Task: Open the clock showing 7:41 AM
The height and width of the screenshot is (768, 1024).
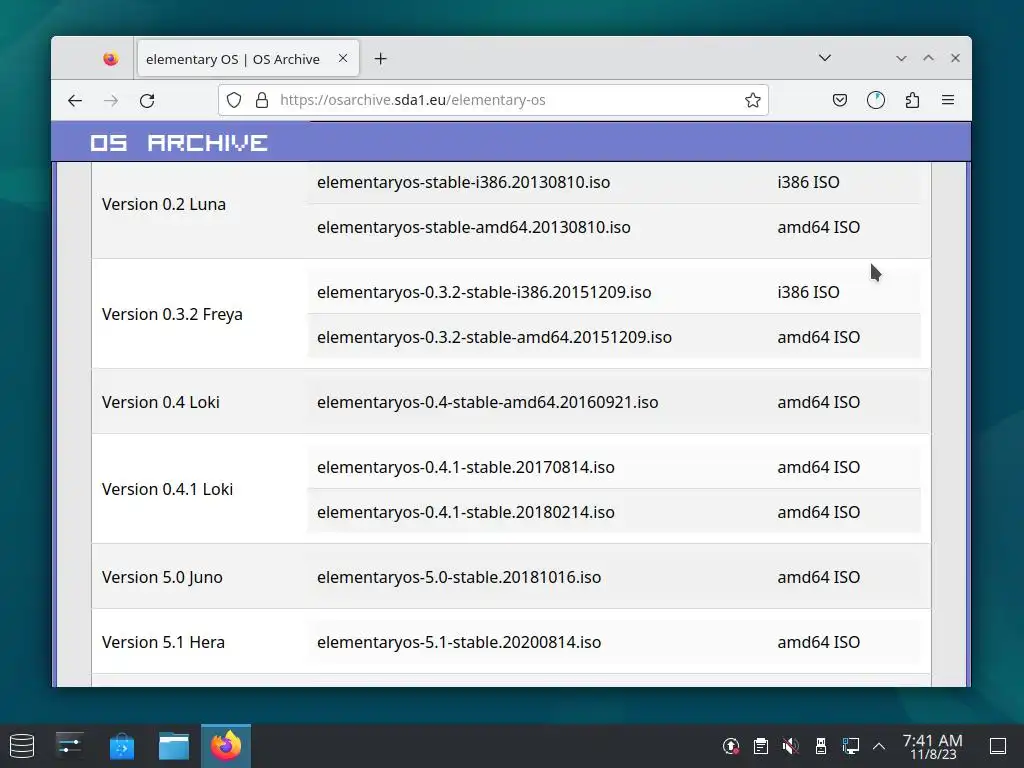Action: click(933, 746)
